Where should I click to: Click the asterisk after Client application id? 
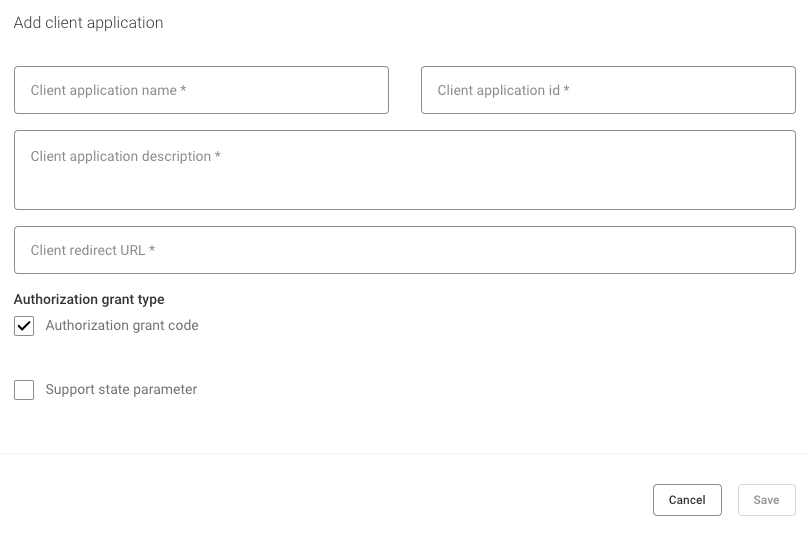567,90
